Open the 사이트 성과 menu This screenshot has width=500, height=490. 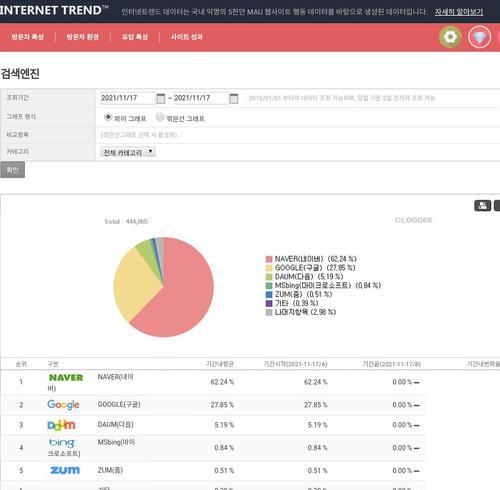pyautogui.click(x=187, y=37)
